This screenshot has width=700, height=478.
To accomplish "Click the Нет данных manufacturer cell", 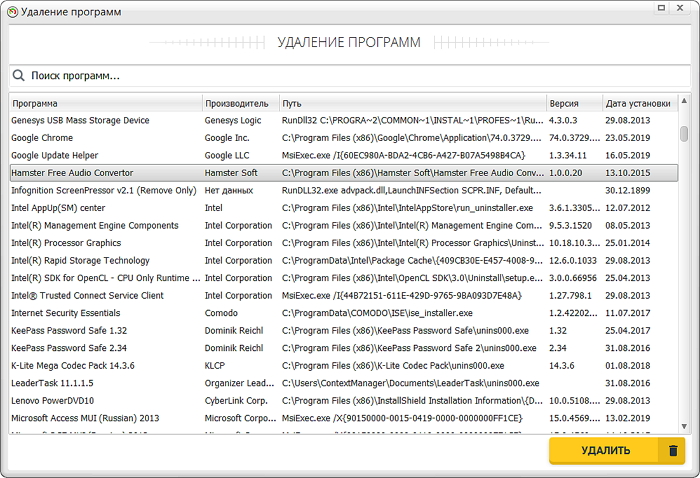I will tap(229, 191).
